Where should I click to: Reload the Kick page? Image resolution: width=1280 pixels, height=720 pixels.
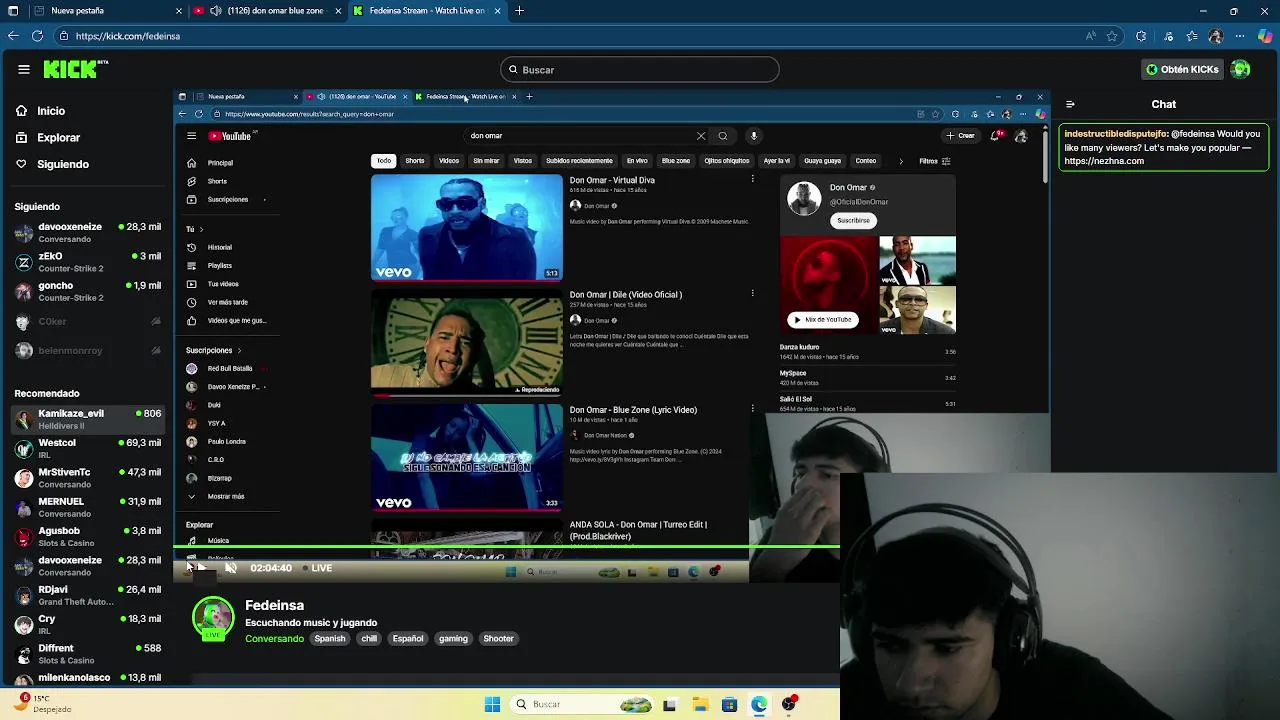click(37, 36)
